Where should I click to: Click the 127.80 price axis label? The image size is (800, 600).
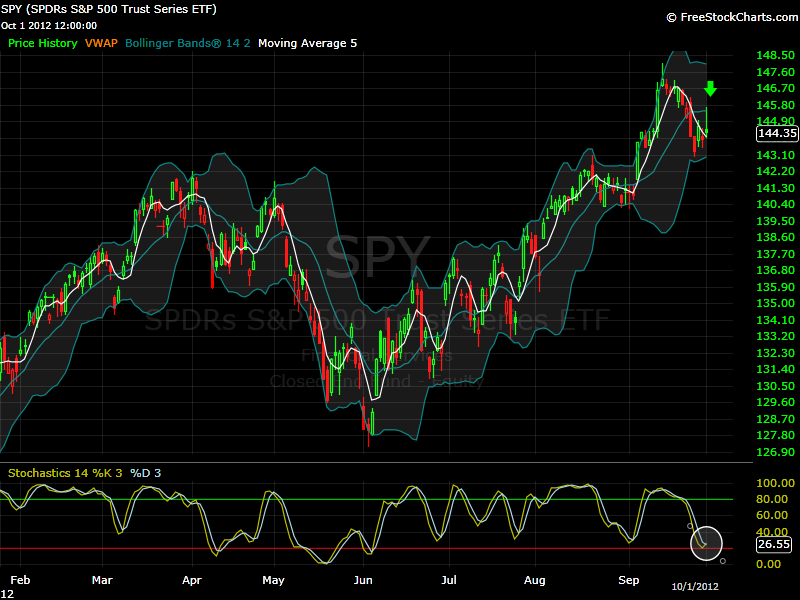tap(775, 435)
